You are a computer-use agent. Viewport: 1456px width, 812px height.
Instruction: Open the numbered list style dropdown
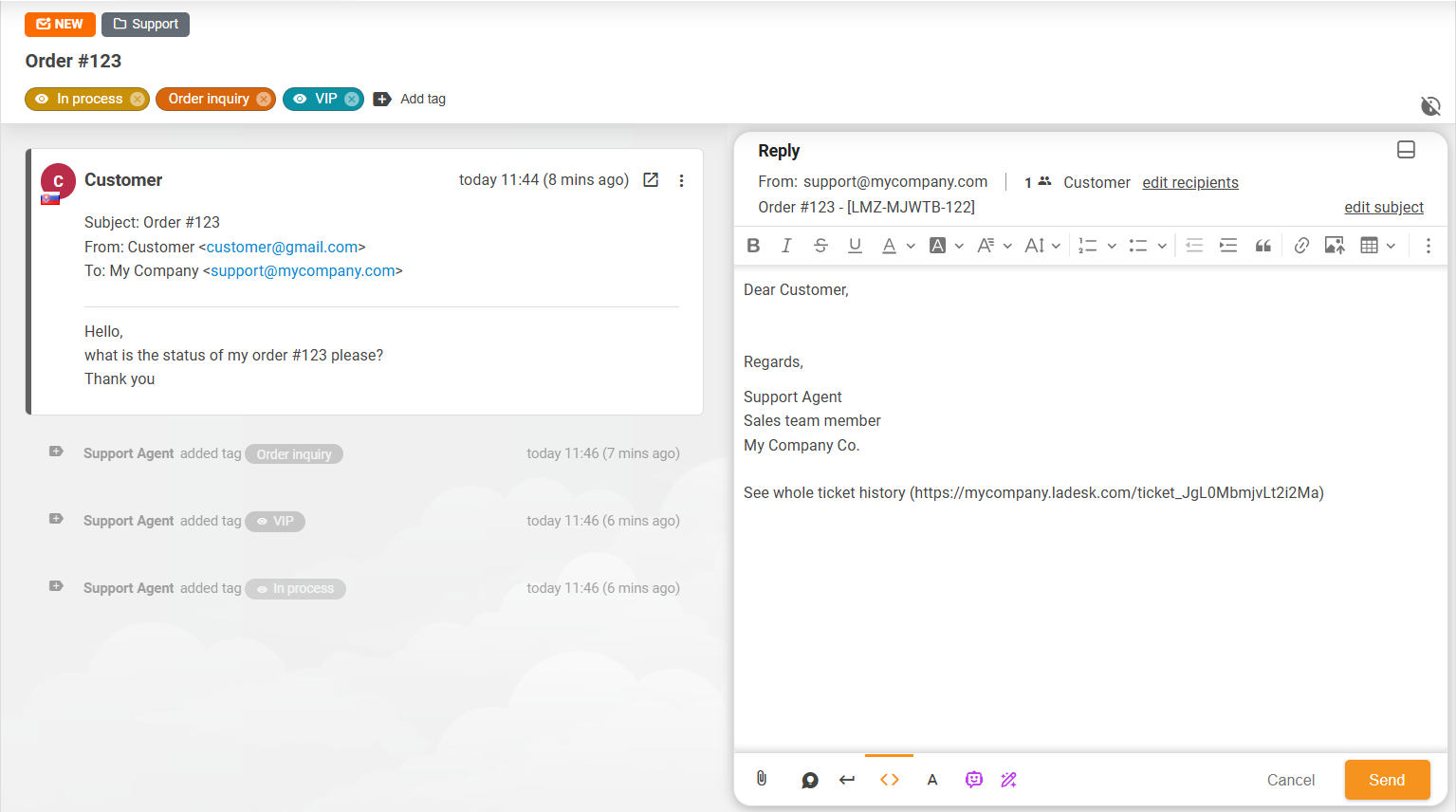(1110, 245)
